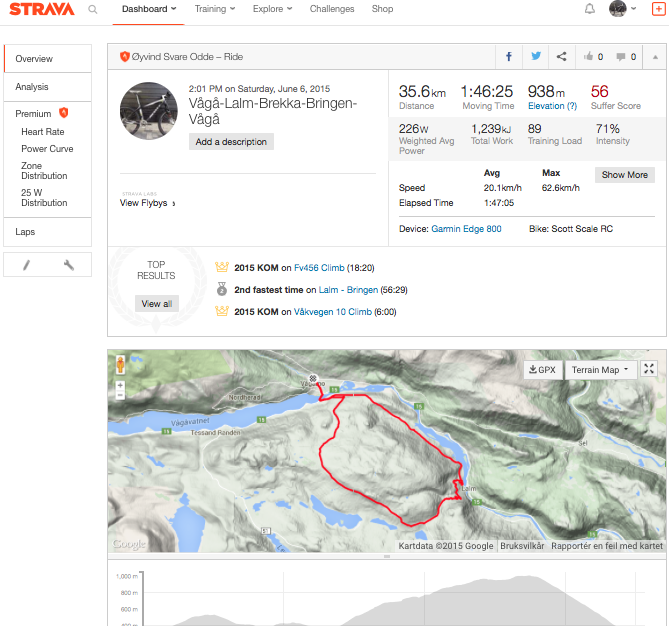
Task: Open the notifications bell
Action: point(590,9)
